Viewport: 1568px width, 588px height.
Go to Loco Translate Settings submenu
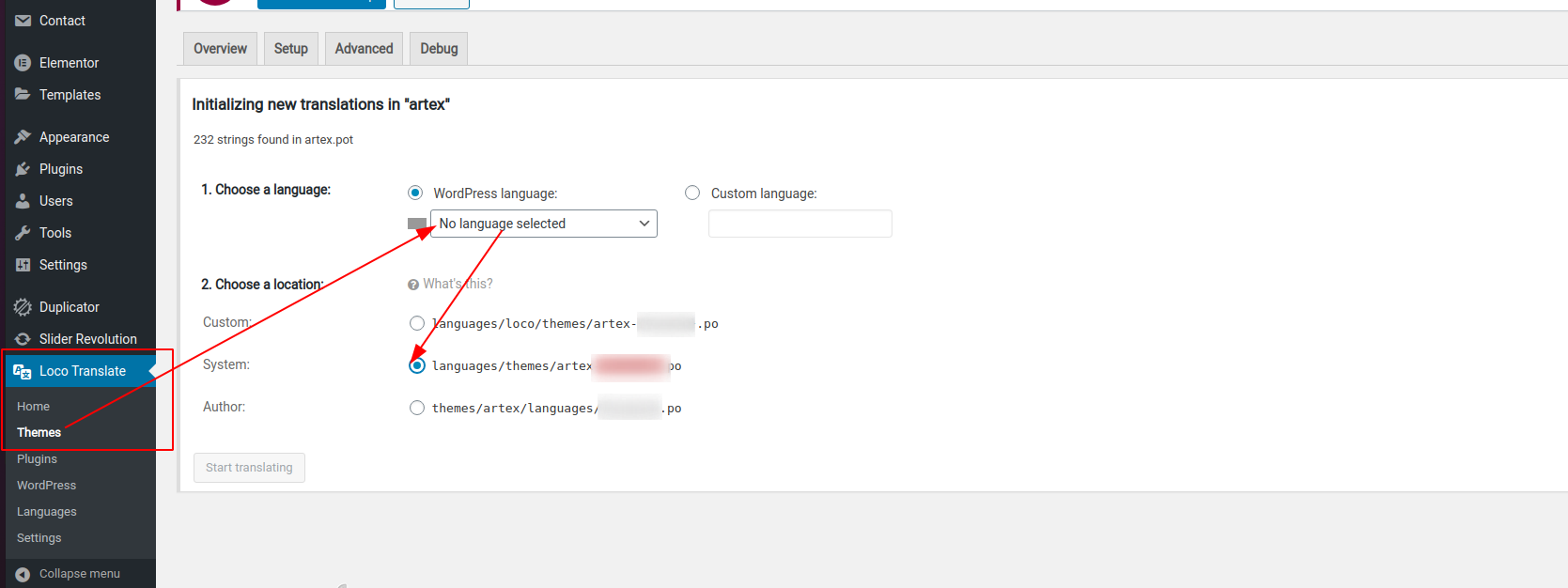(39, 538)
